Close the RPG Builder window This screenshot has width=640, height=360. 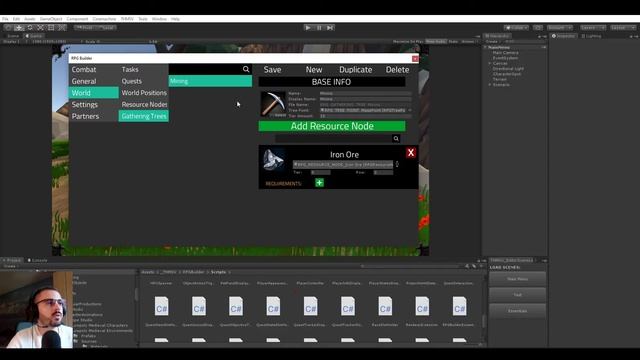tap(415, 59)
